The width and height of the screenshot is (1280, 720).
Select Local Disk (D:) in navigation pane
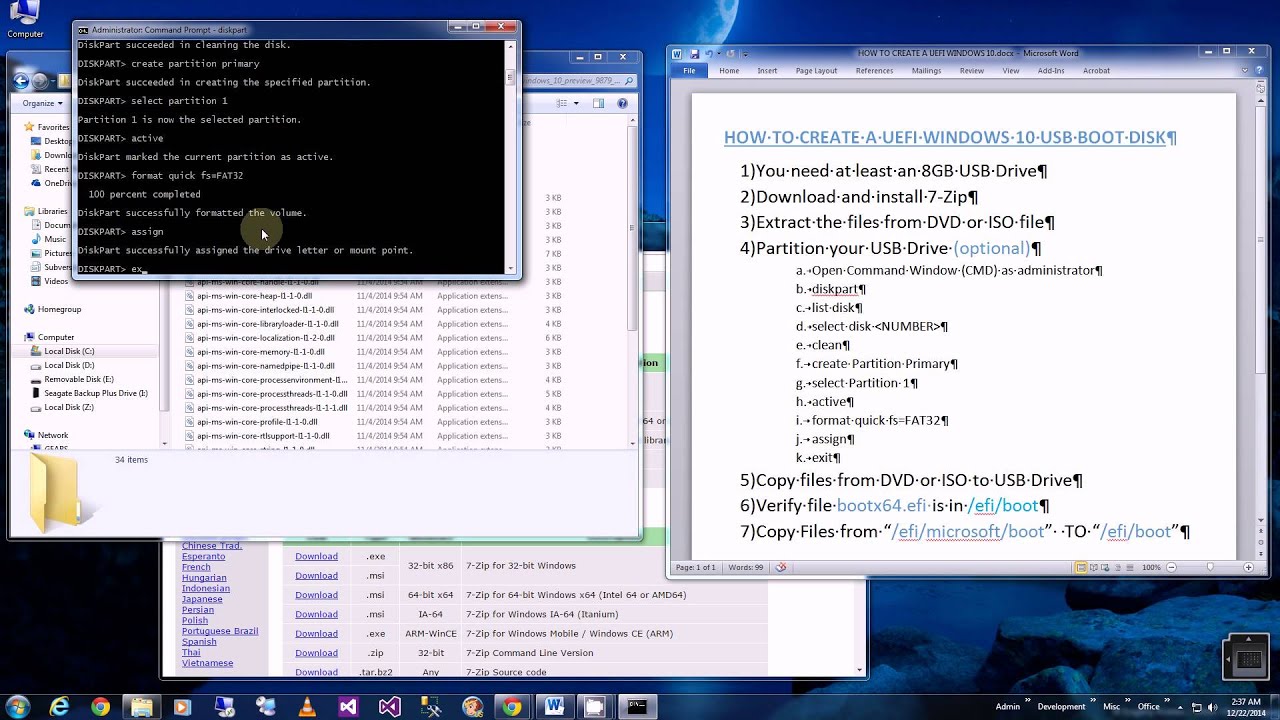click(x=69, y=365)
